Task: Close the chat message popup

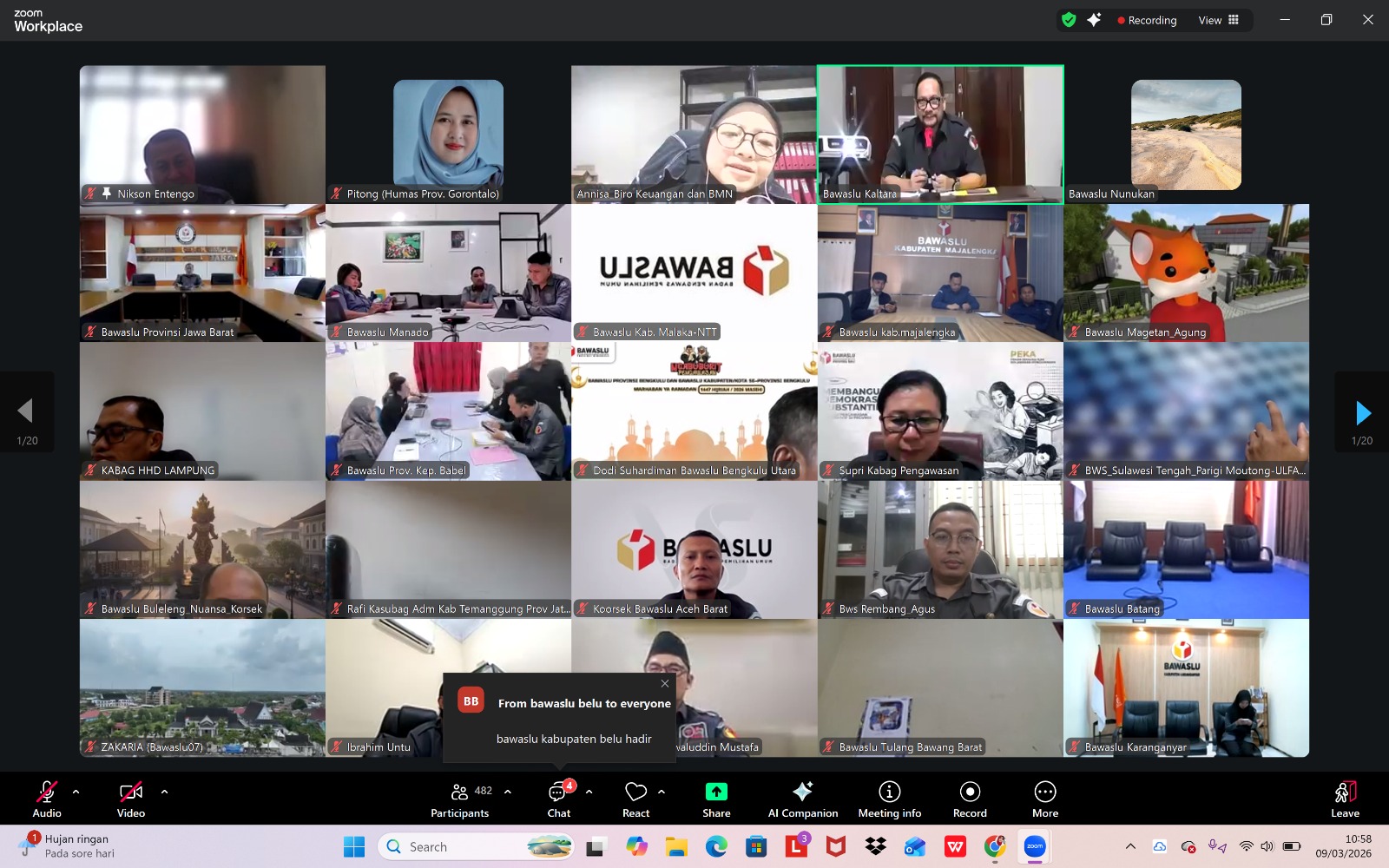Action: 665,683
